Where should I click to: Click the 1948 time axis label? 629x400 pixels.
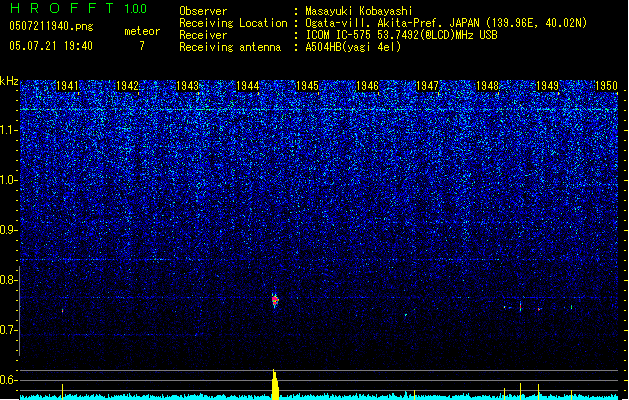[x=487, y=86]
